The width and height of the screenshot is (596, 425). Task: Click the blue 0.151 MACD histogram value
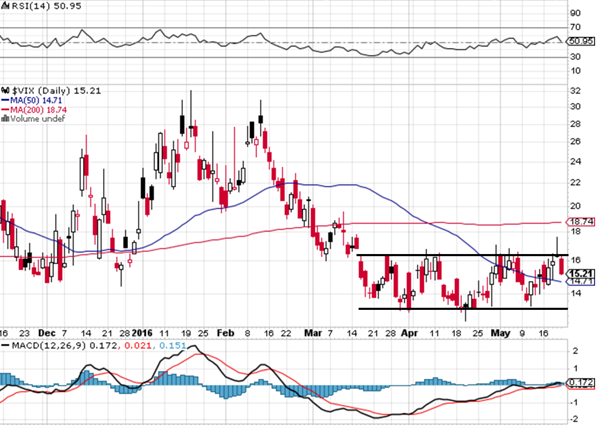click(x=173, y=346)
